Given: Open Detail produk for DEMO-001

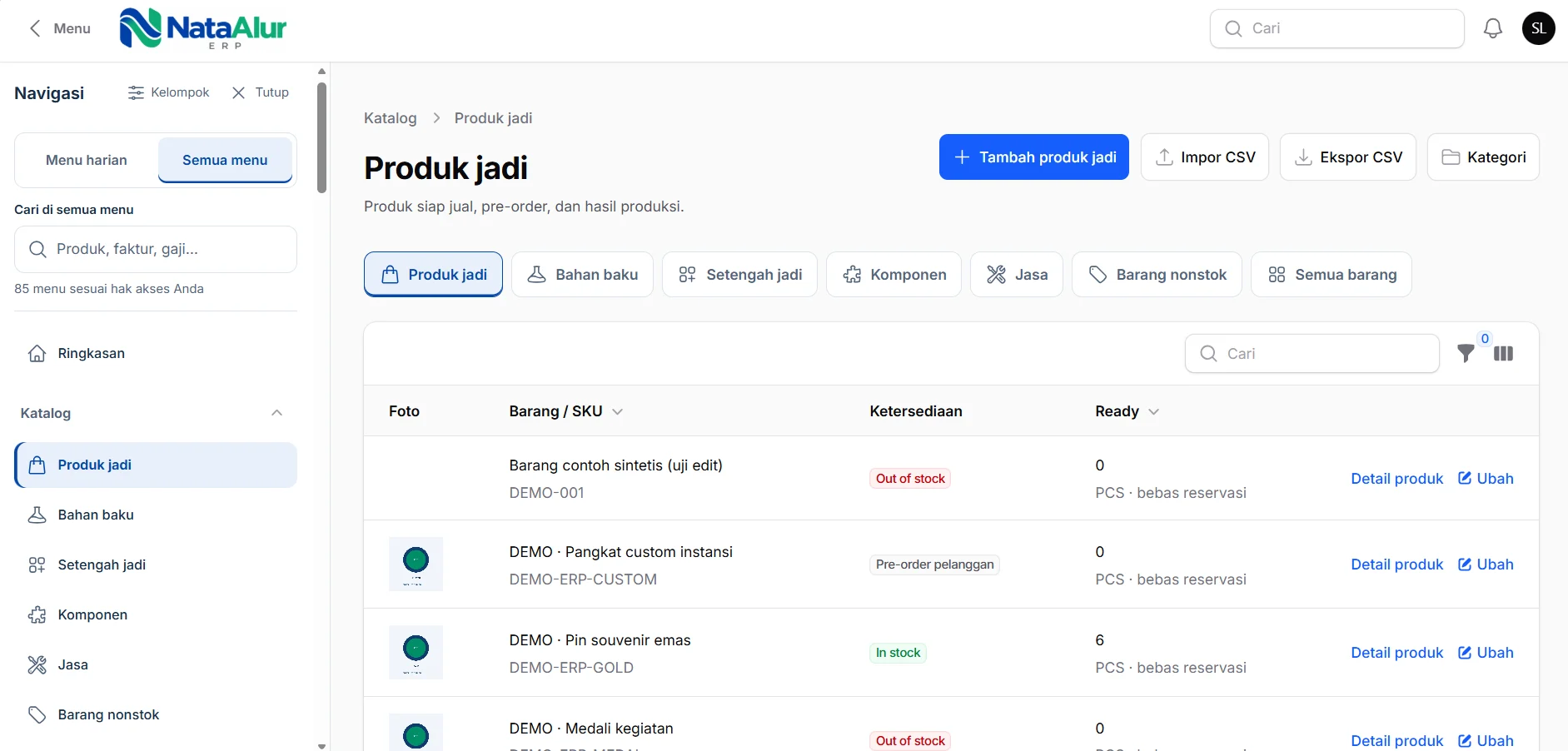Looking at the screenshot, I should pos(1396,479).
